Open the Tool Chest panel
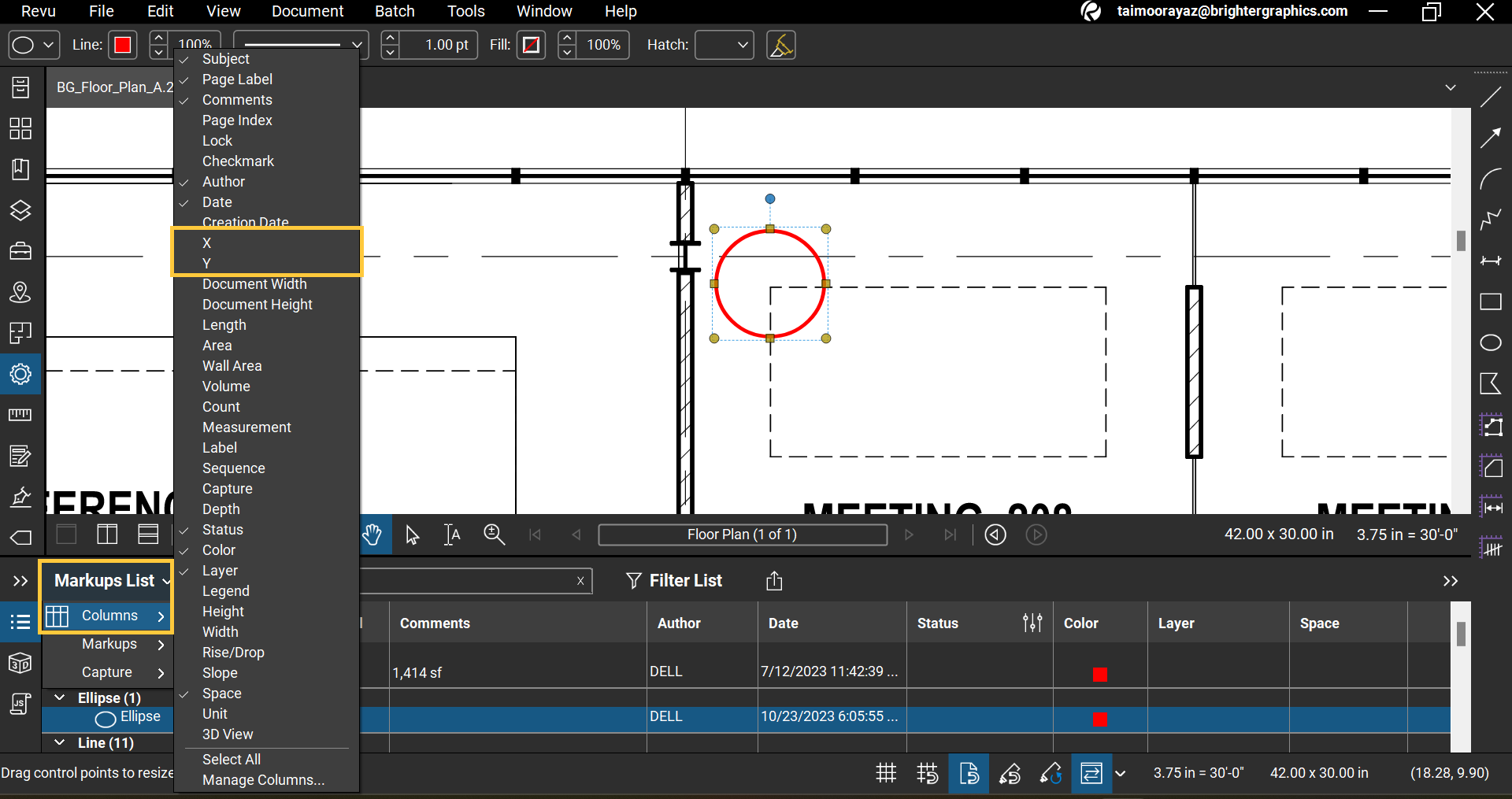This screenshot has width=1512, height=799. point(20,250)
